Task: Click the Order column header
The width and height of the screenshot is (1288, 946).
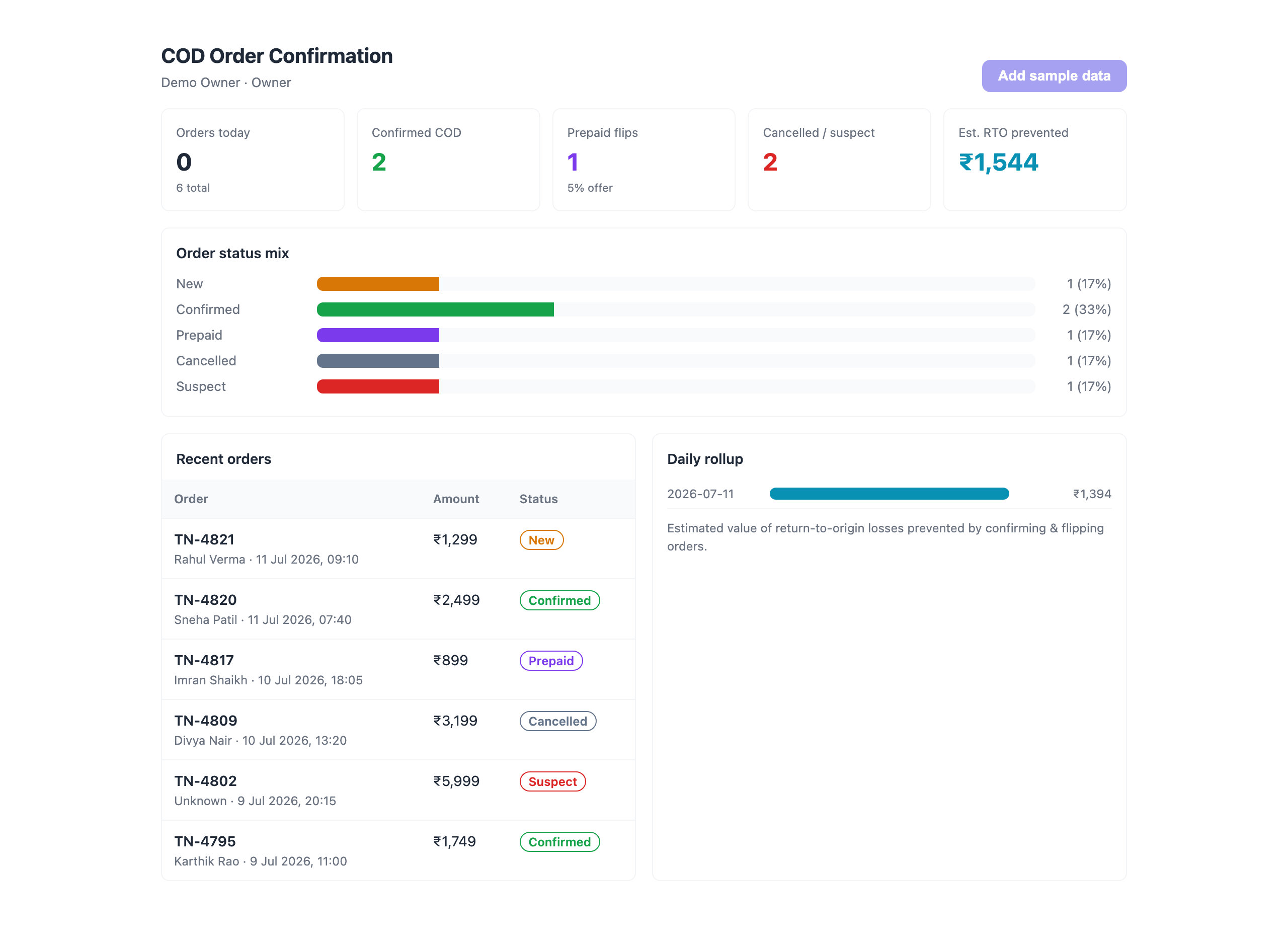Action: [191, 499]
